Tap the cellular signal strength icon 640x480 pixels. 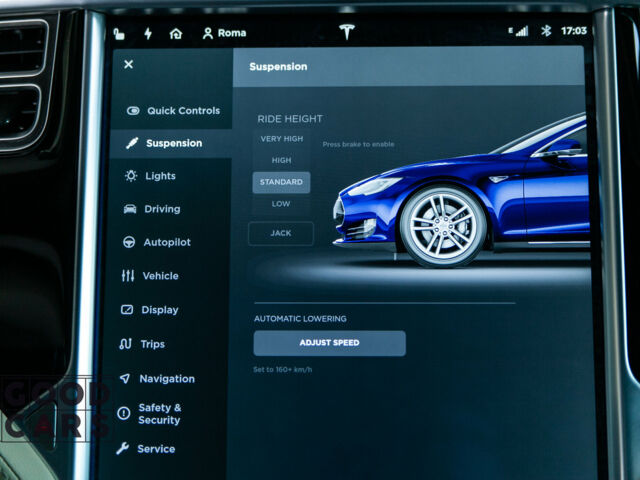pyautogui.click(x=518, y=31)
